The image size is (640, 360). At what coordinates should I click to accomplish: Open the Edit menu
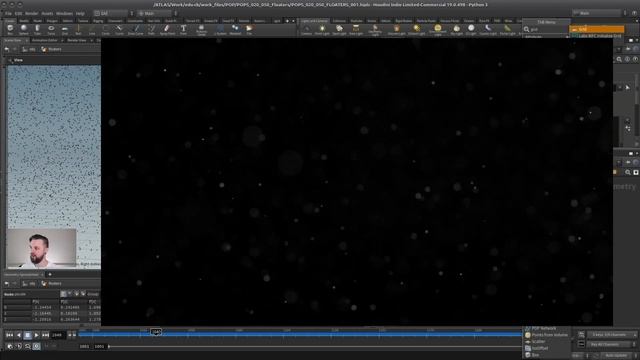coord(18,13)
